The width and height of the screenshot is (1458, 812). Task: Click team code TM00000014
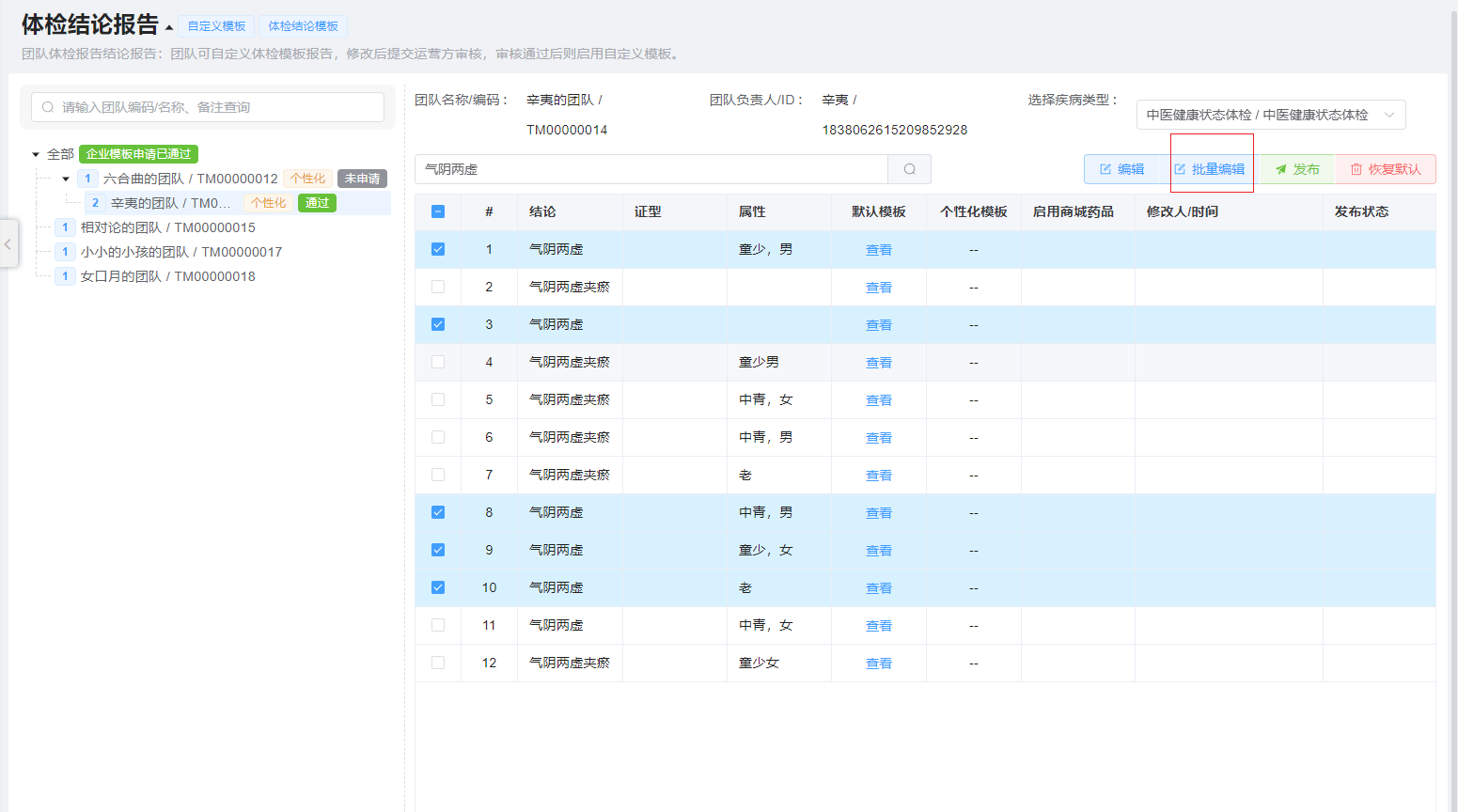pyautogui.click(x=567, y=130)
